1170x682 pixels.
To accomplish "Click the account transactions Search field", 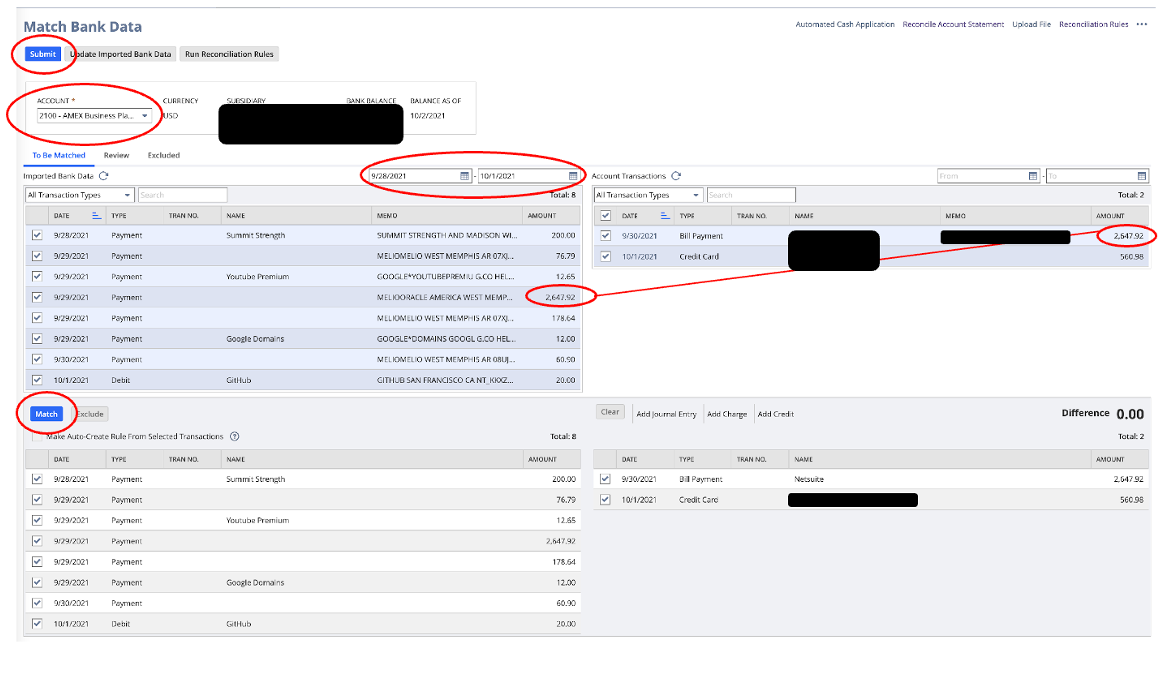I will tap(751, 195).
